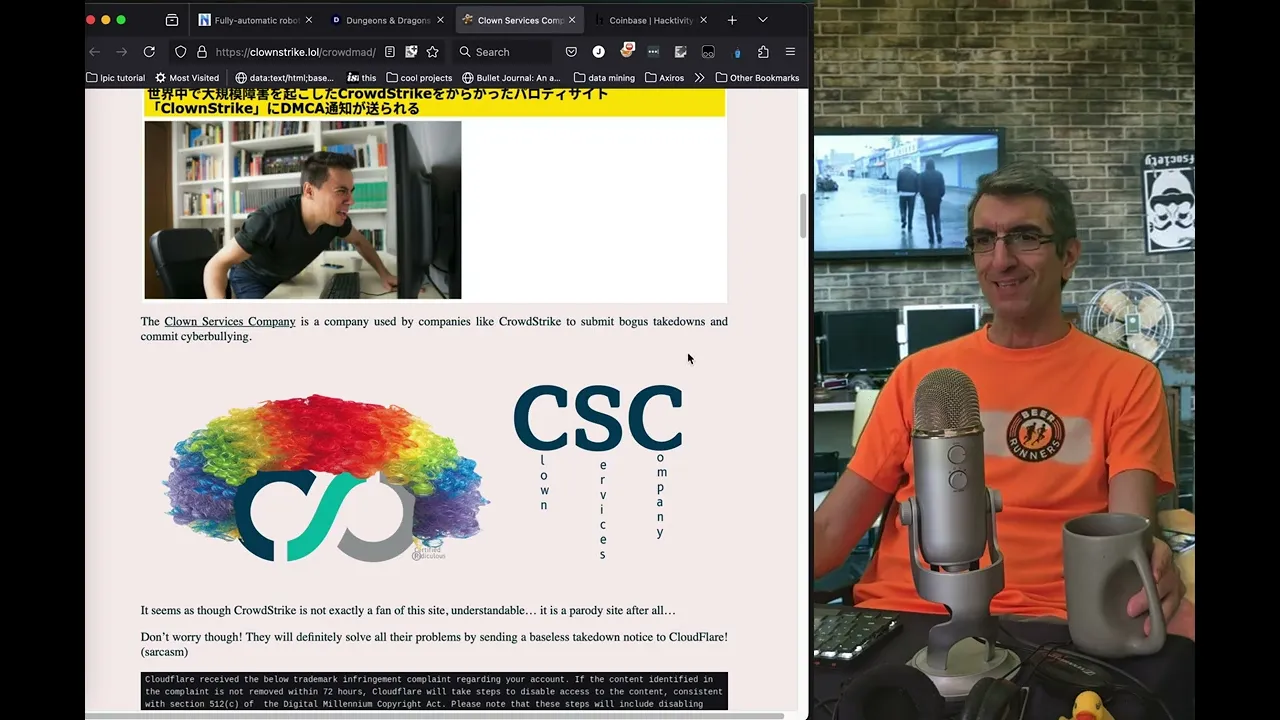Reload the current page
Screen dimensions: 1280x720
click(149, 52)
